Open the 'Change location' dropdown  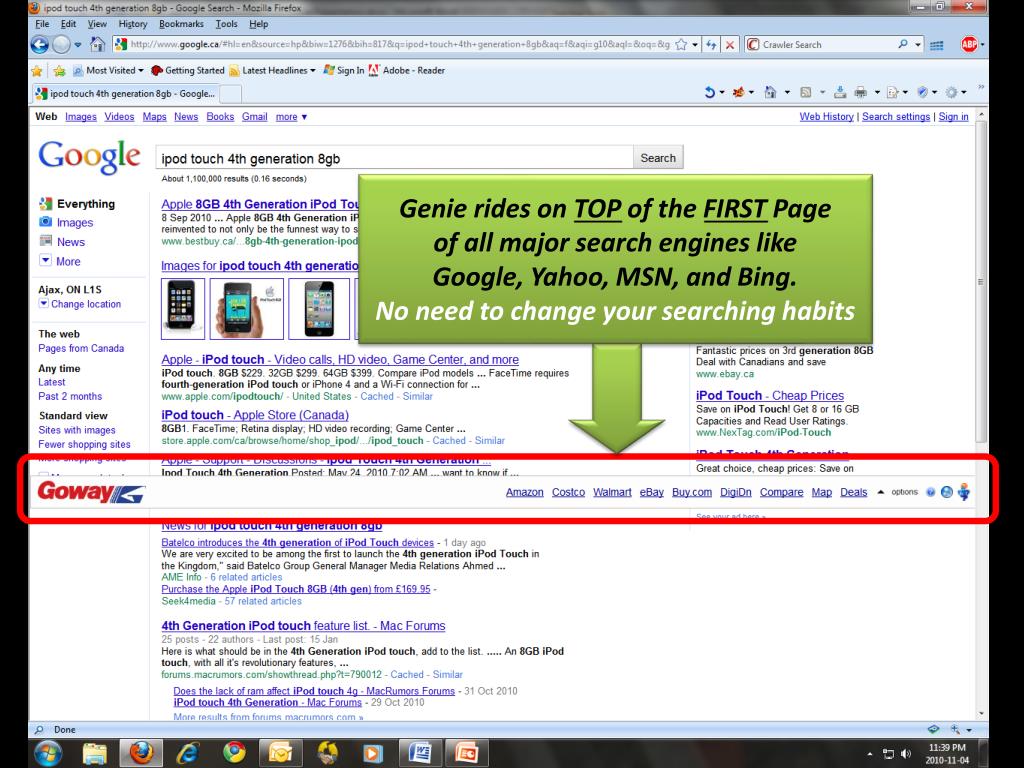80,304
